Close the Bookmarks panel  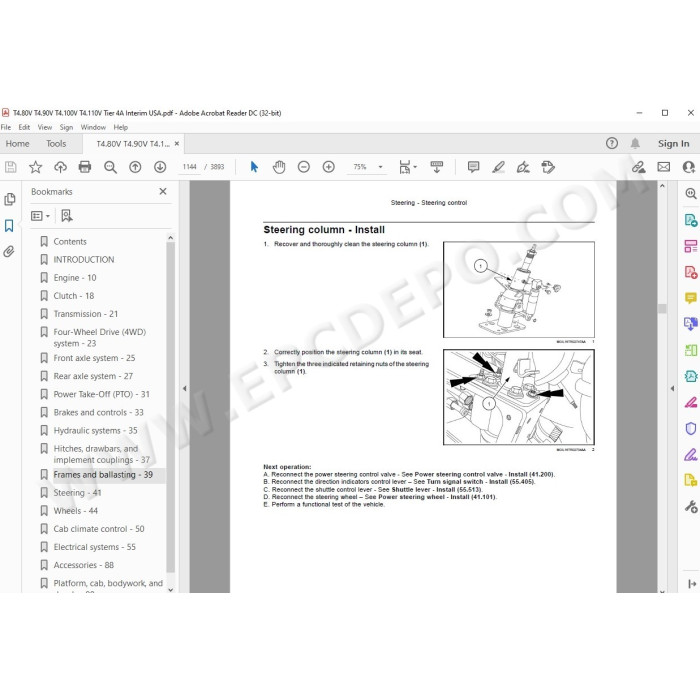(x=163, y=192)
